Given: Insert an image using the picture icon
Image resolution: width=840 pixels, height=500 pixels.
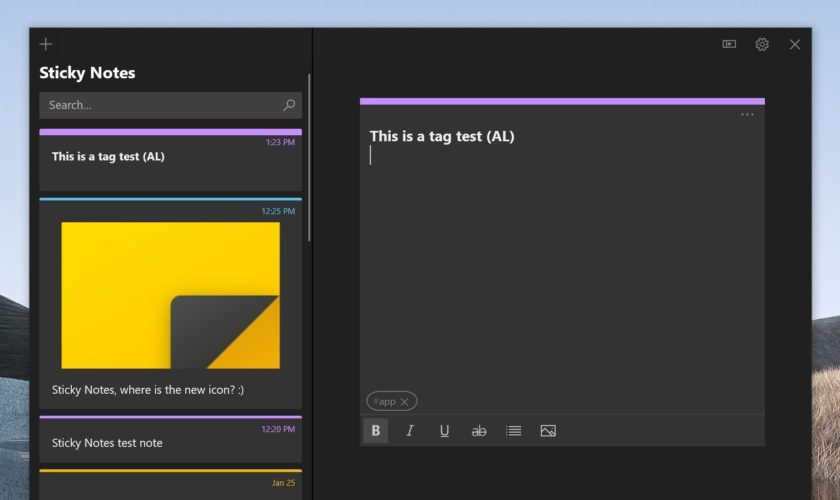Looking at the screenshot, I should click(x=548, y=431).
